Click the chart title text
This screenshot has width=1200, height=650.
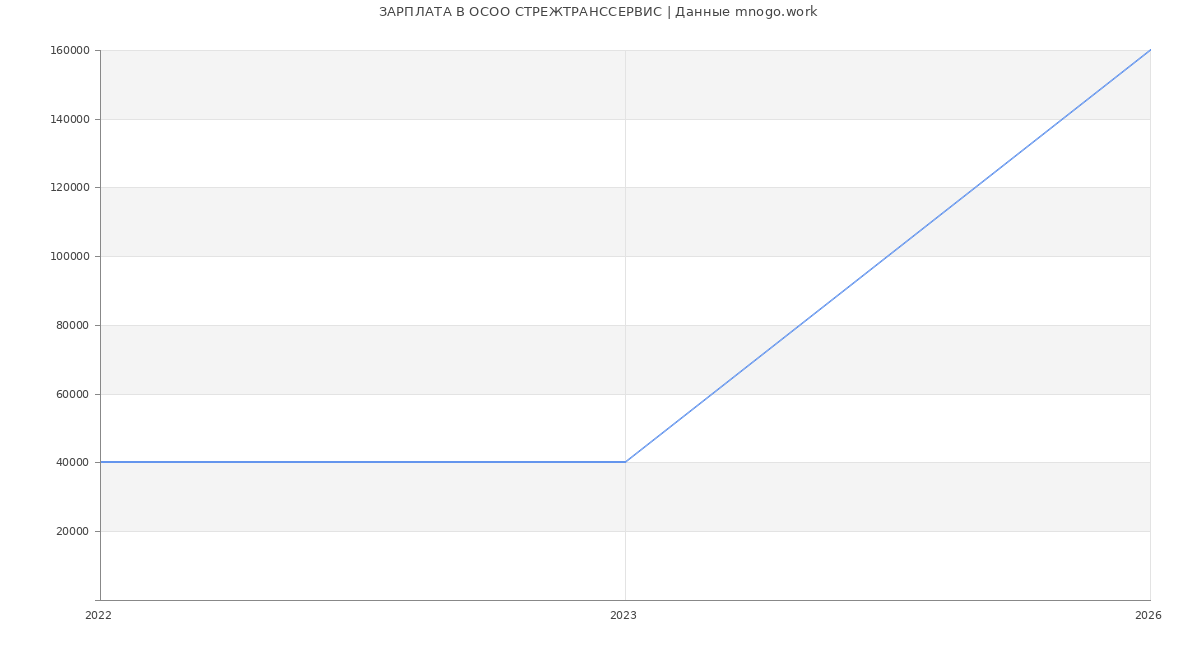click(x=598, y=12)
